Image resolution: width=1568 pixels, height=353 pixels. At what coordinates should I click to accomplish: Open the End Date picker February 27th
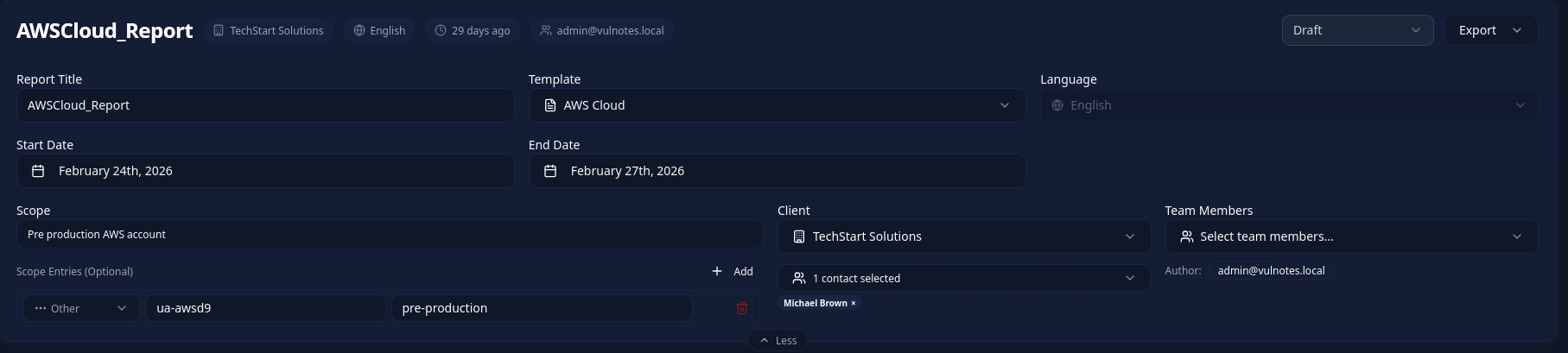[x=777, y=171]
